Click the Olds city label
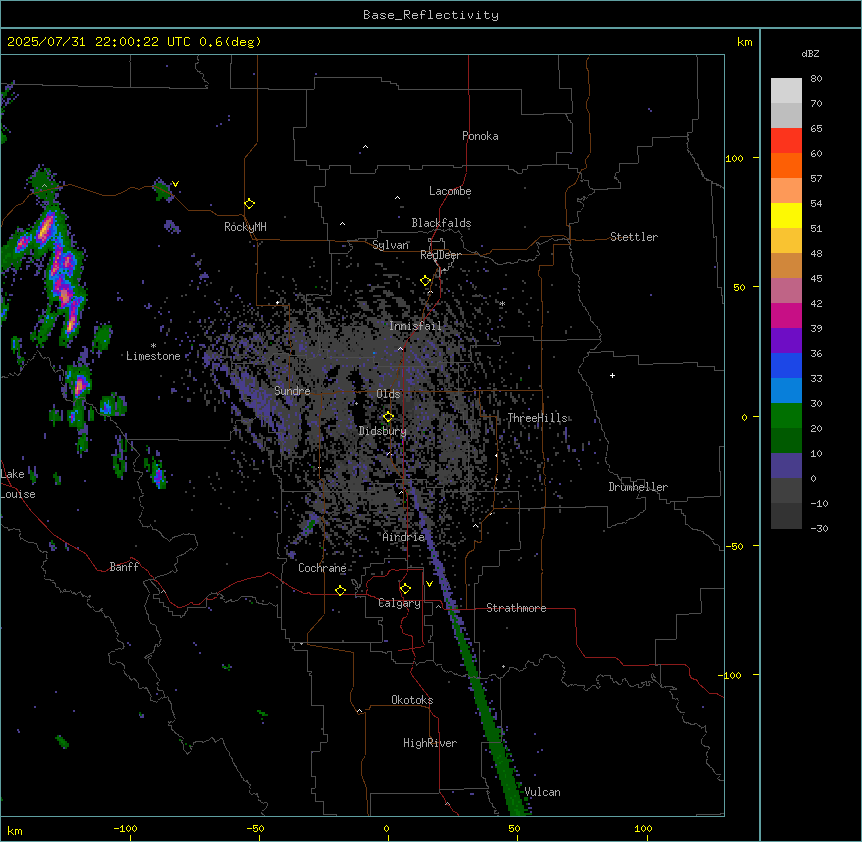This screenshot has width=862, height=842. pos(388,394)
